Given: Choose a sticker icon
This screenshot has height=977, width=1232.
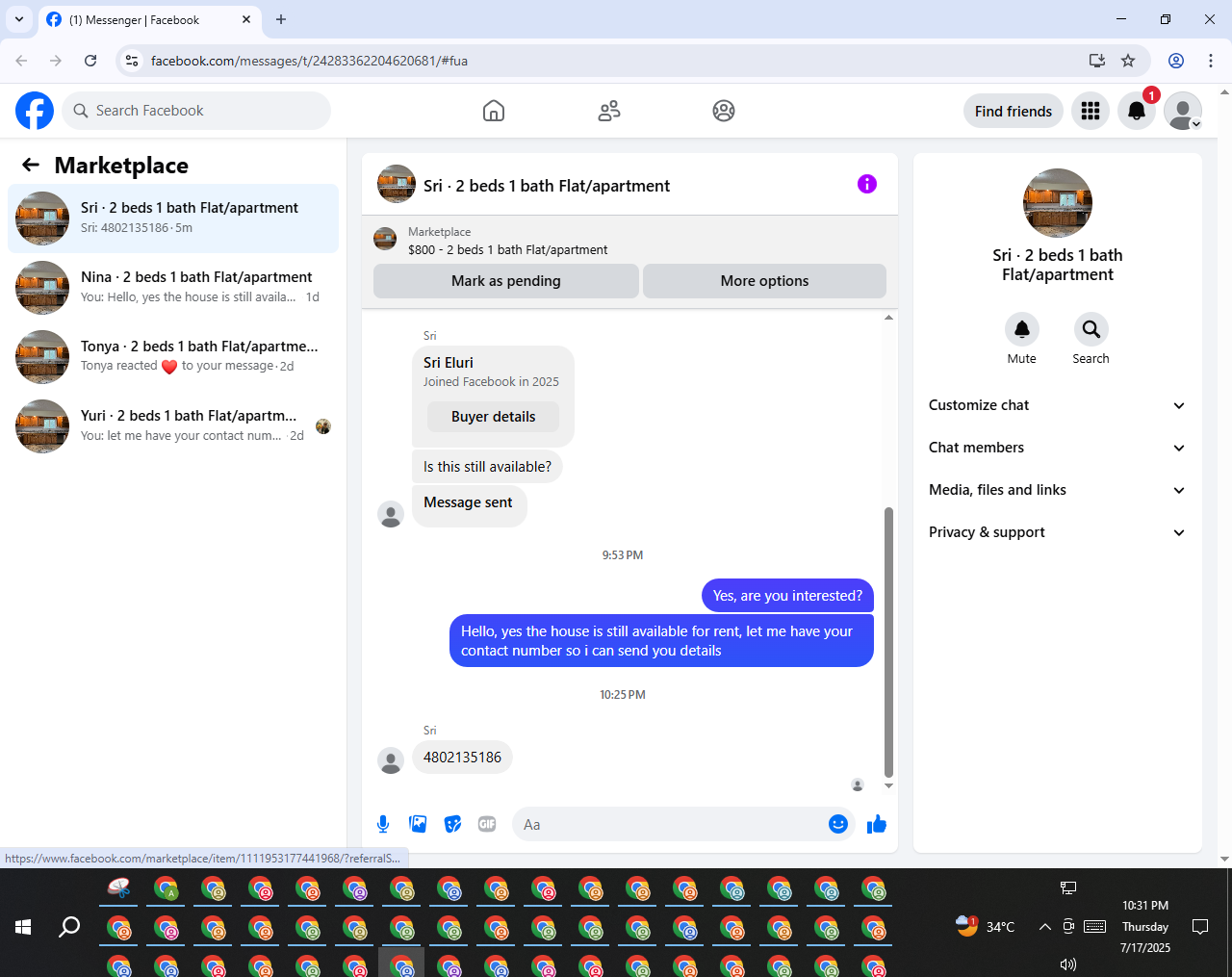Looking at the screenshot, I should point(452,824).
